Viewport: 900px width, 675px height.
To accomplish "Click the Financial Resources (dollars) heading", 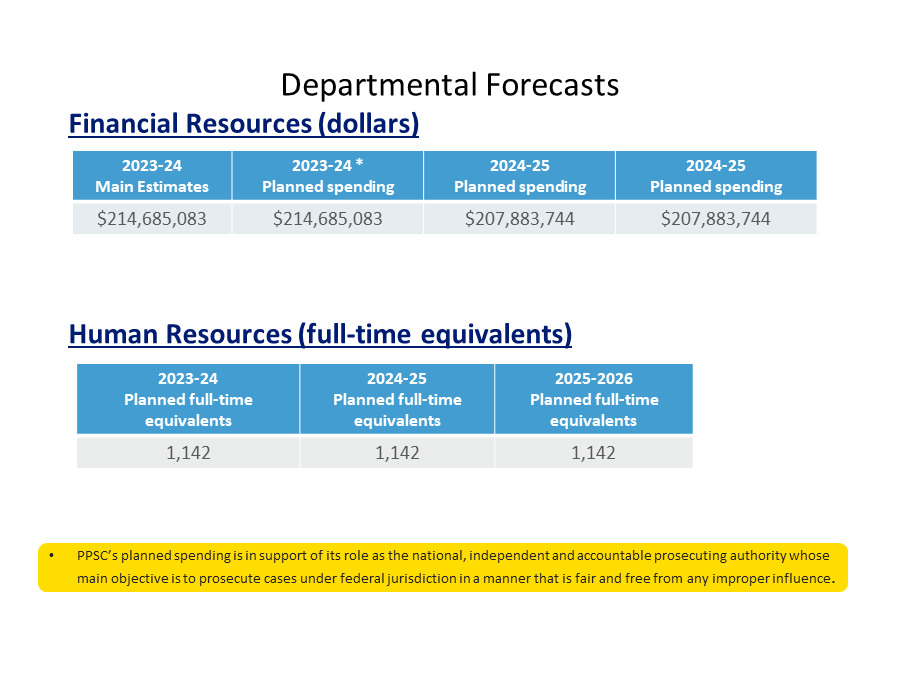I will [242, 124].
